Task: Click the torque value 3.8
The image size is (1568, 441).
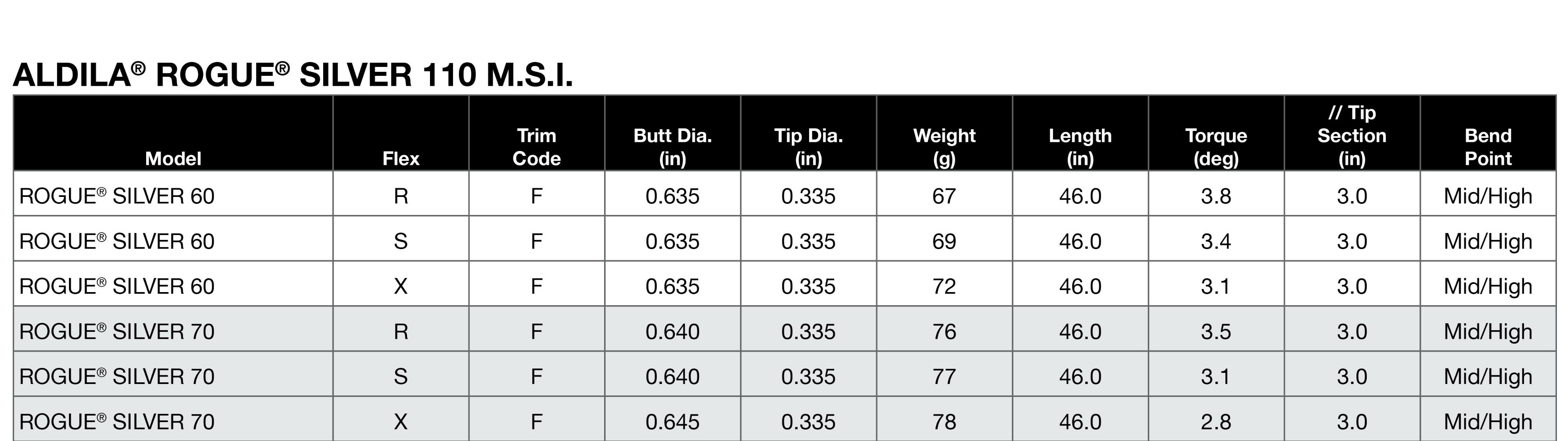Action: (x=1216, y=197)
